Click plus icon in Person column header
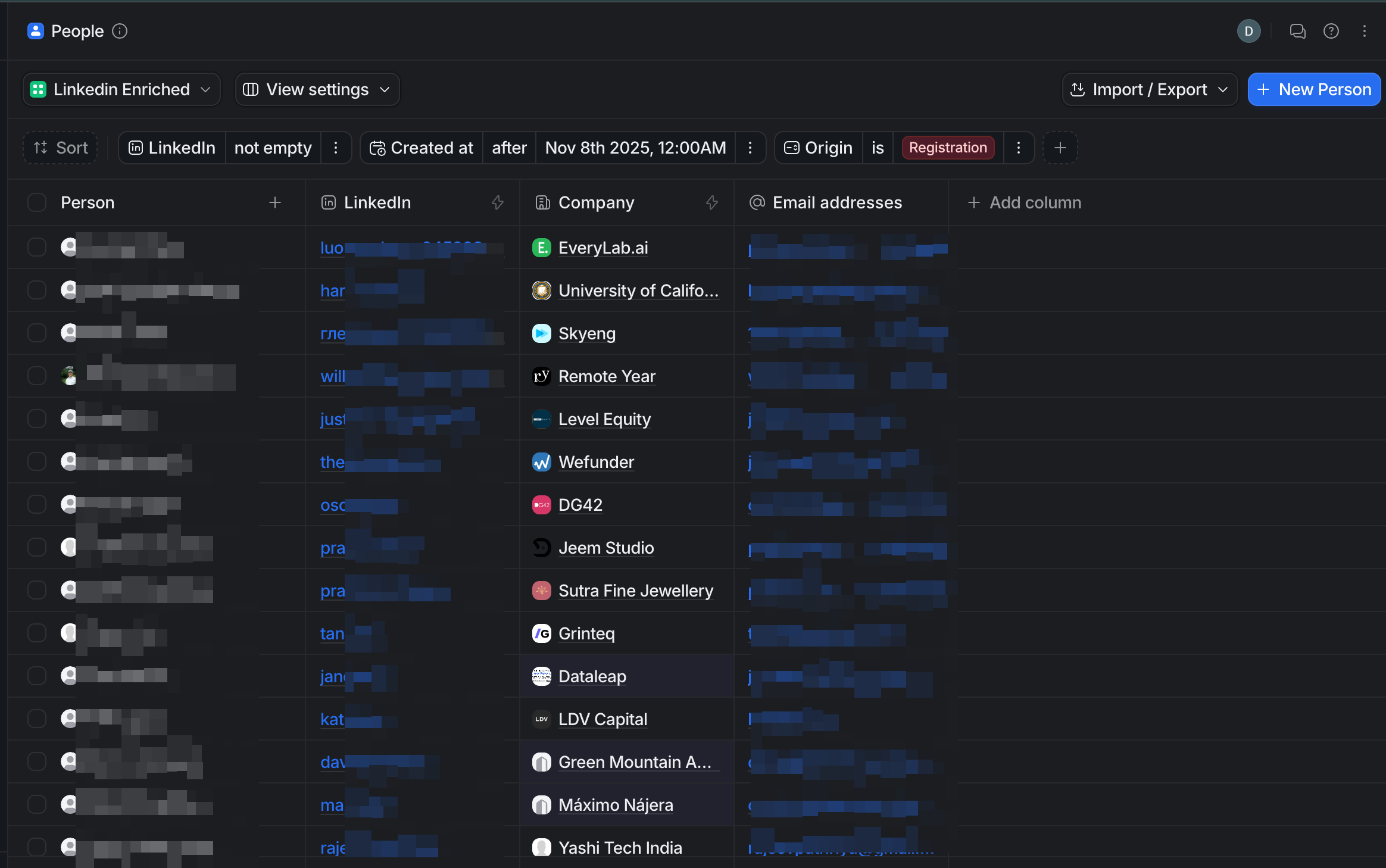Image resolution: width=1386 pixels, height=868 pixels. 274,202
